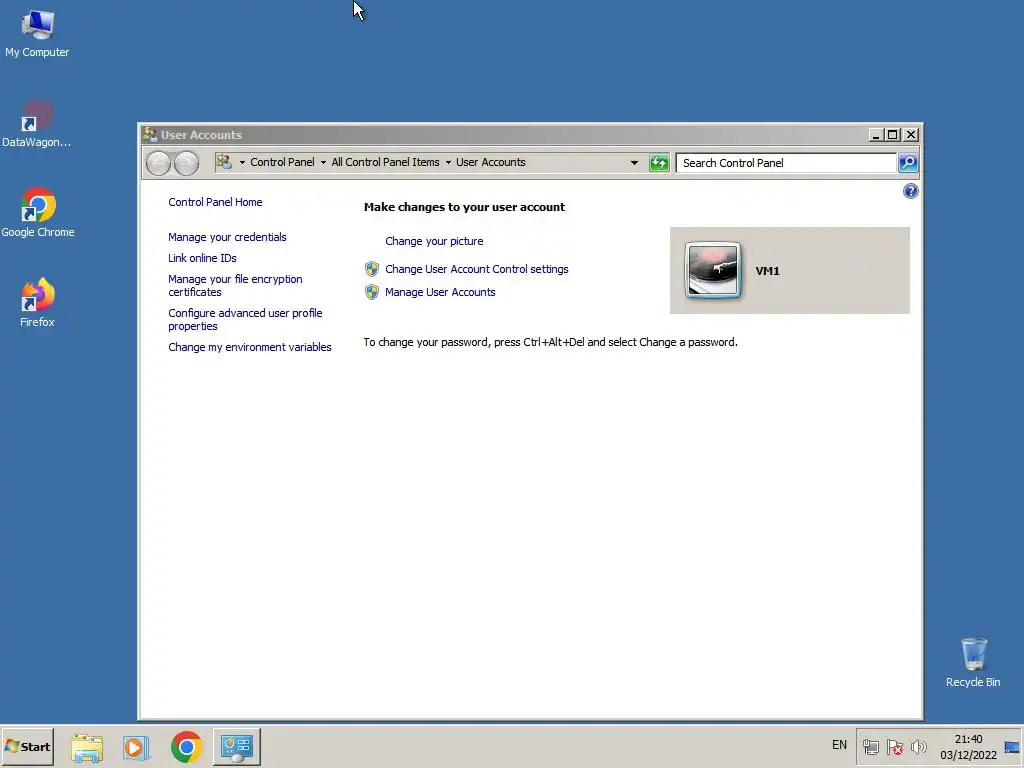The width and height of the screenshot is (1024, 768).
Task: Click the User Accounts title bar icon
Action: 150,135
